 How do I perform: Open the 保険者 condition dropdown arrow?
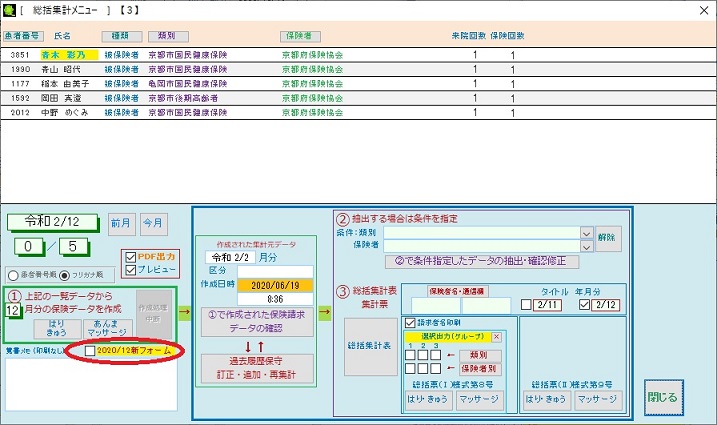coord(587,247)
